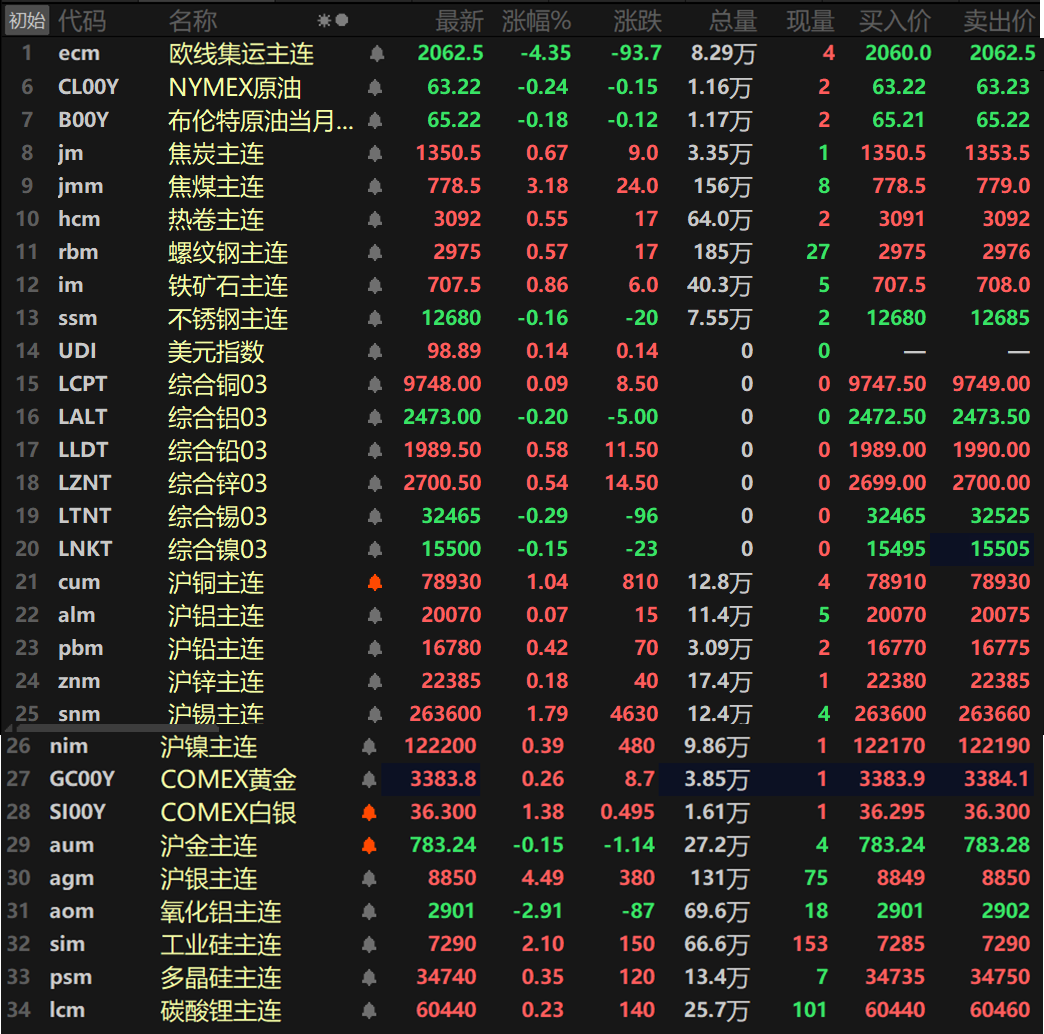1044x1034 pixels.
Task: Select the 初始 tab in the header
Action: (26, 20)
